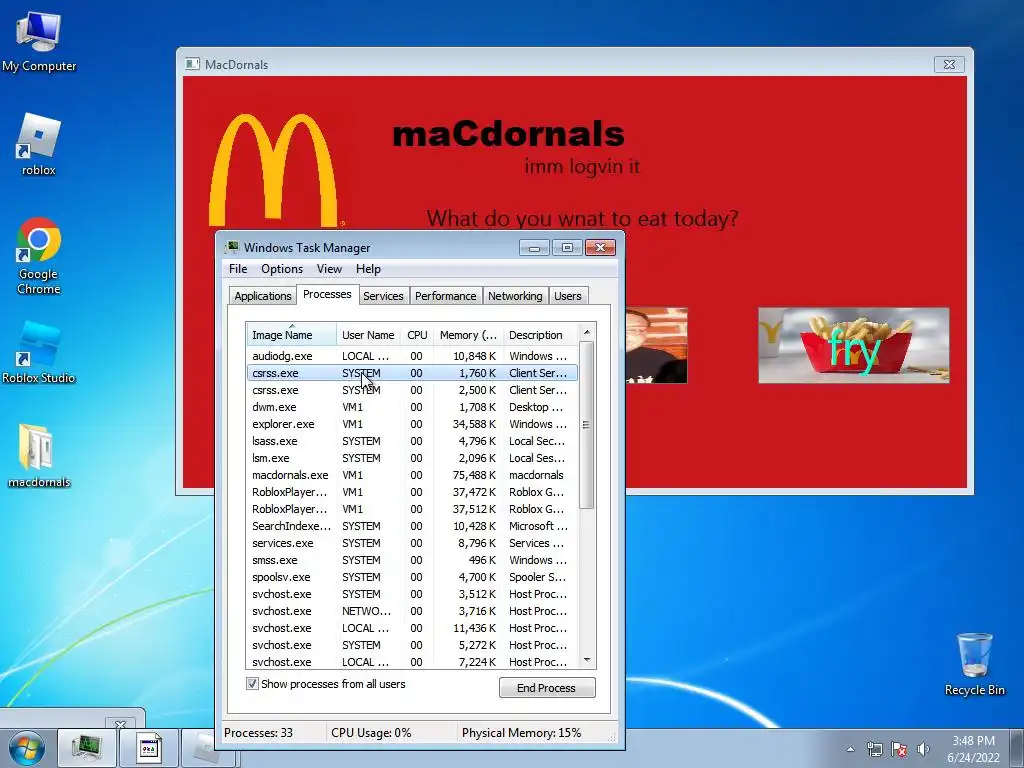Sort by CPU column header
Image resolution: width=1024 pixels, height=768 pixels.
click(417, 335)
